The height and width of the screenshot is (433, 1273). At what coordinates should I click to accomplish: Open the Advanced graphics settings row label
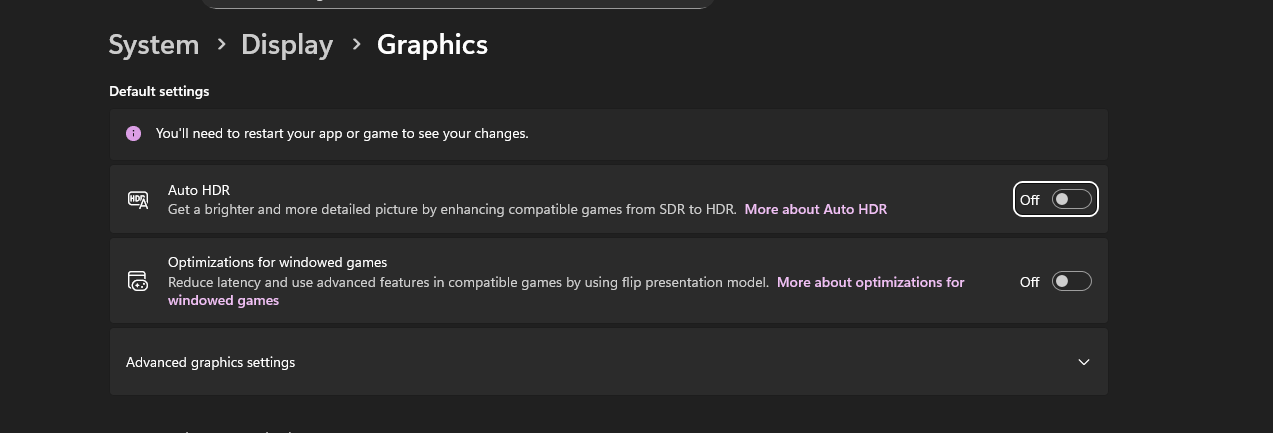210,362
